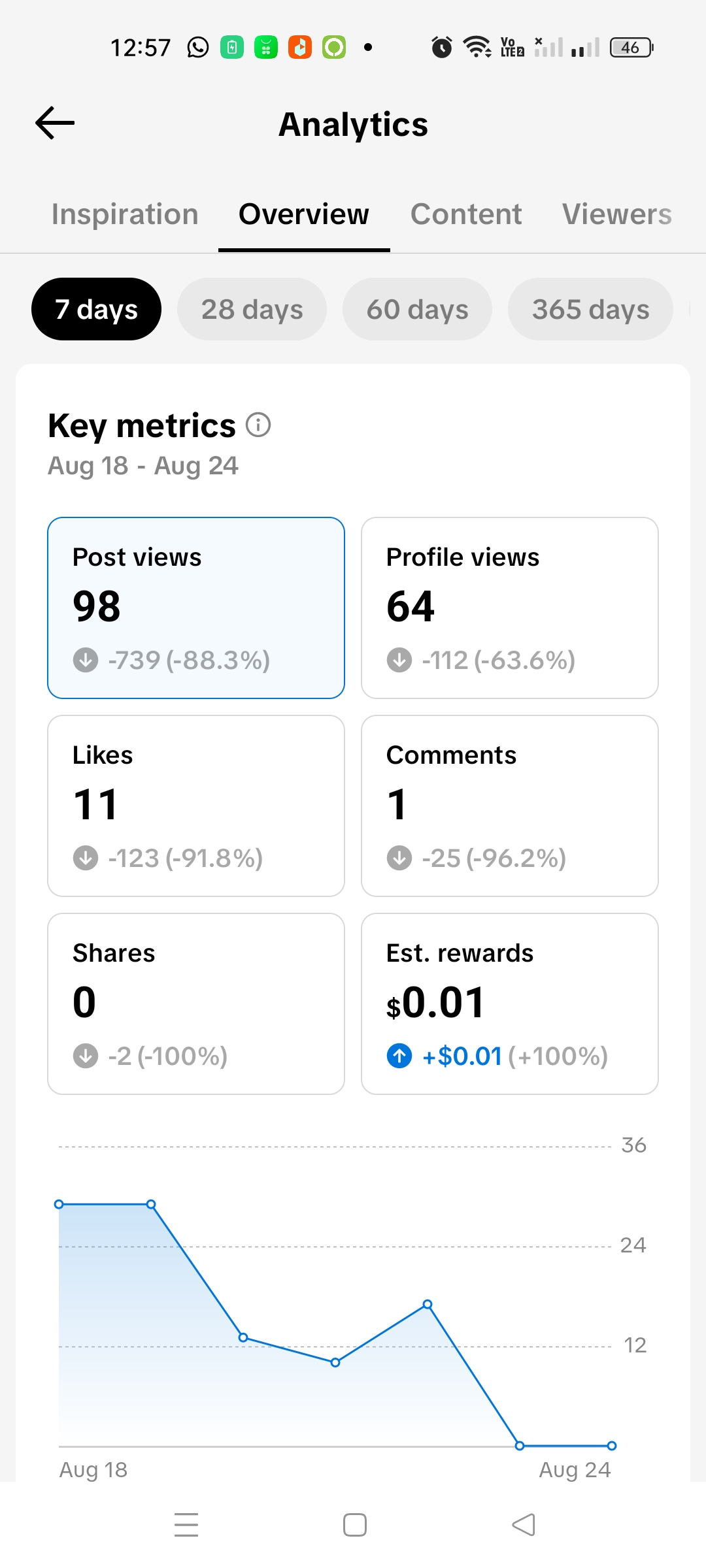The image size is (706, 1568).
Task: Select the Shares metric card
Action: pos(196,1004)
